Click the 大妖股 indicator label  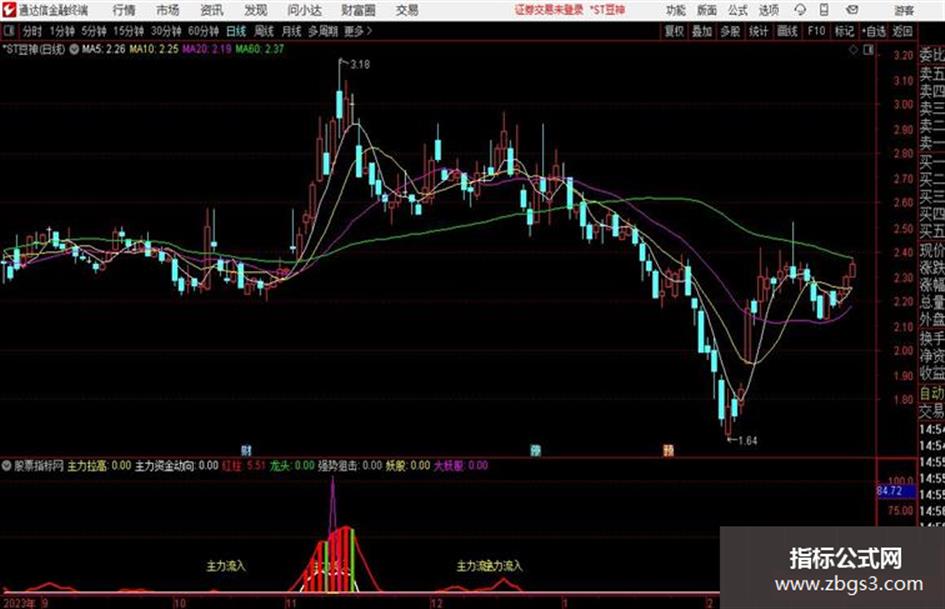[461, 465]
